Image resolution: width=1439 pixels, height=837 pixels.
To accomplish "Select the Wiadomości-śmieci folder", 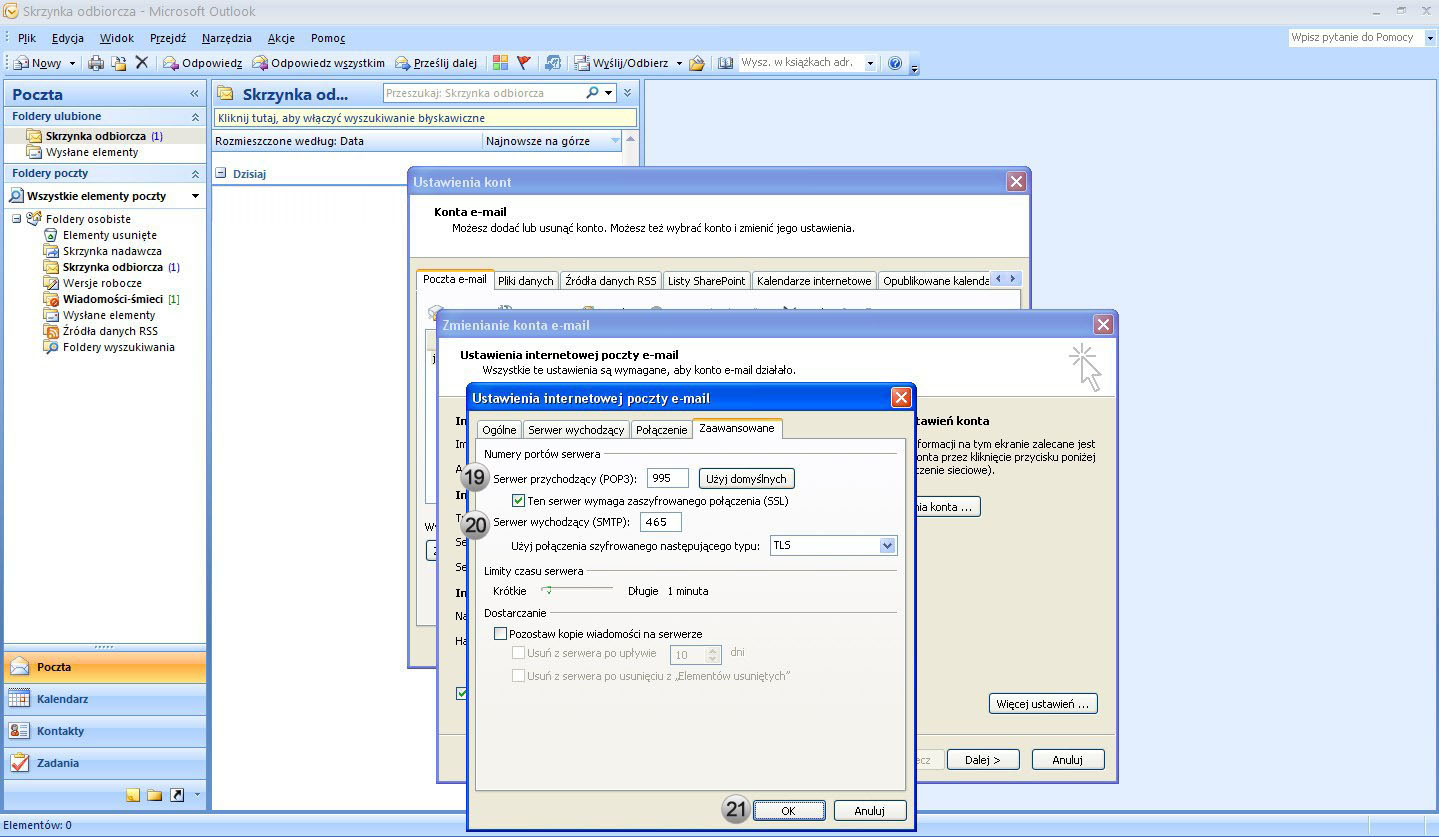I will tap(112, 299).
